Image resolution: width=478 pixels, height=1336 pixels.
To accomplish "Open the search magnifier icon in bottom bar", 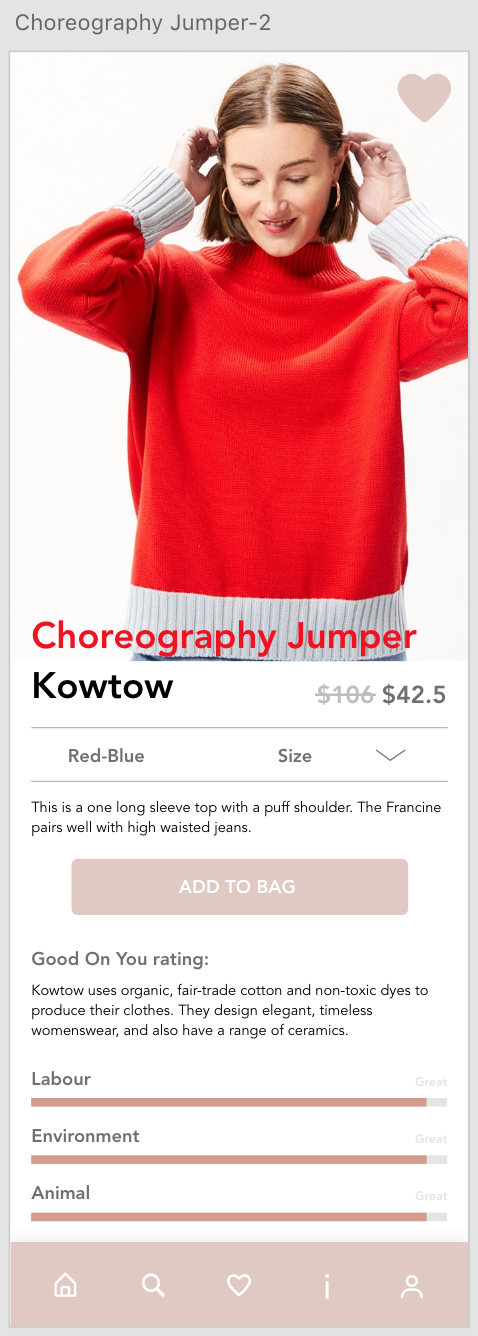I will 153,1285.
